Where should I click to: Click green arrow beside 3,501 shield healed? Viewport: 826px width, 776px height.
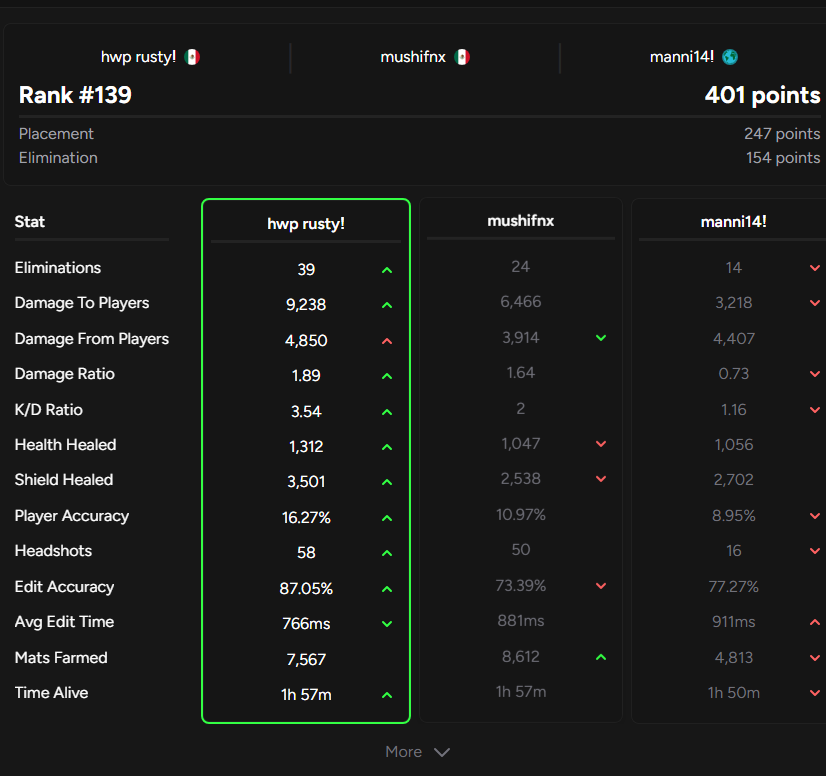(387, 482)
